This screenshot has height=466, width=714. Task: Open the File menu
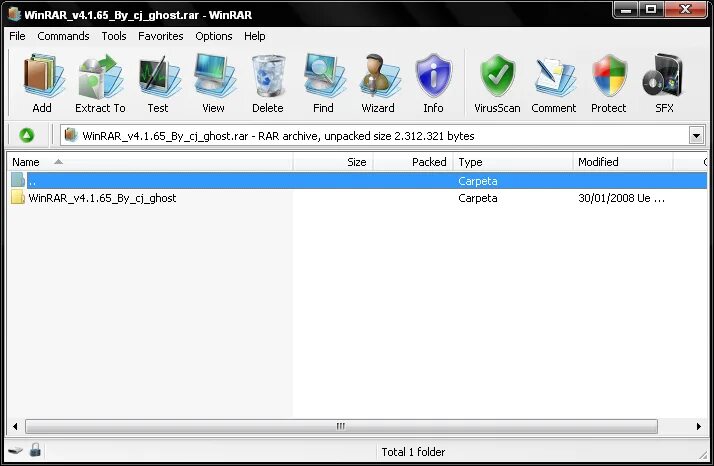[x=17, y=36]
